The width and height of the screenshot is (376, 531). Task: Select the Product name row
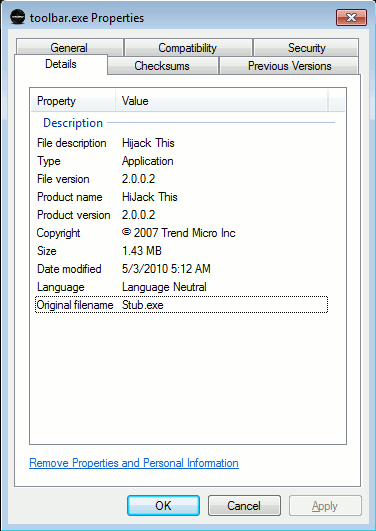tap(182, 197)
